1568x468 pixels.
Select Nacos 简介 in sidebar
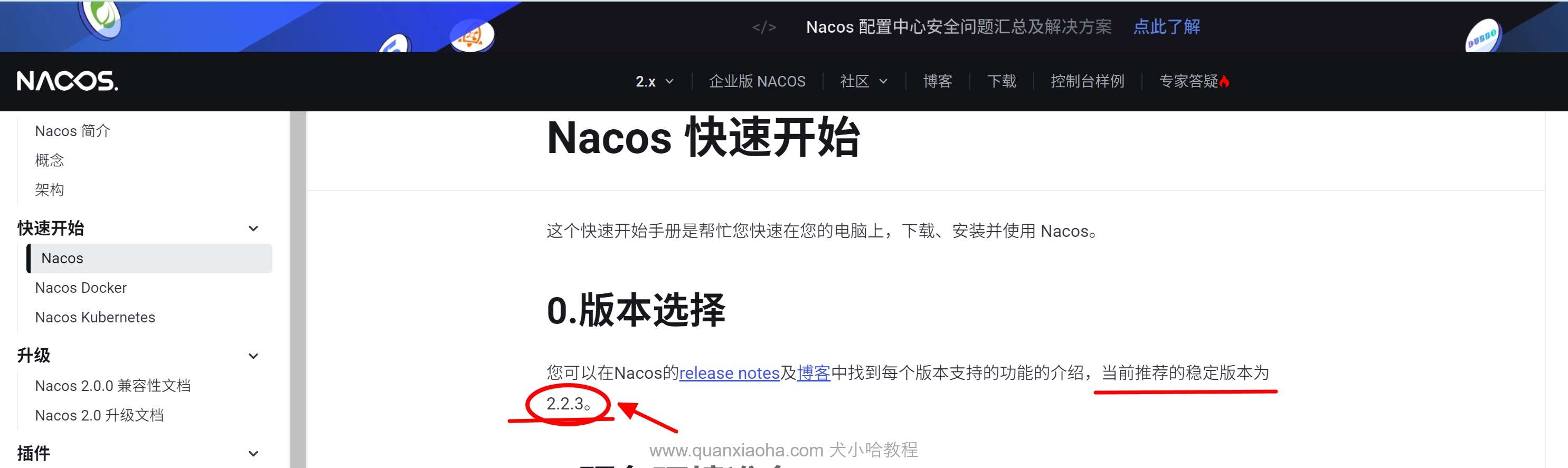coord(72,131)
